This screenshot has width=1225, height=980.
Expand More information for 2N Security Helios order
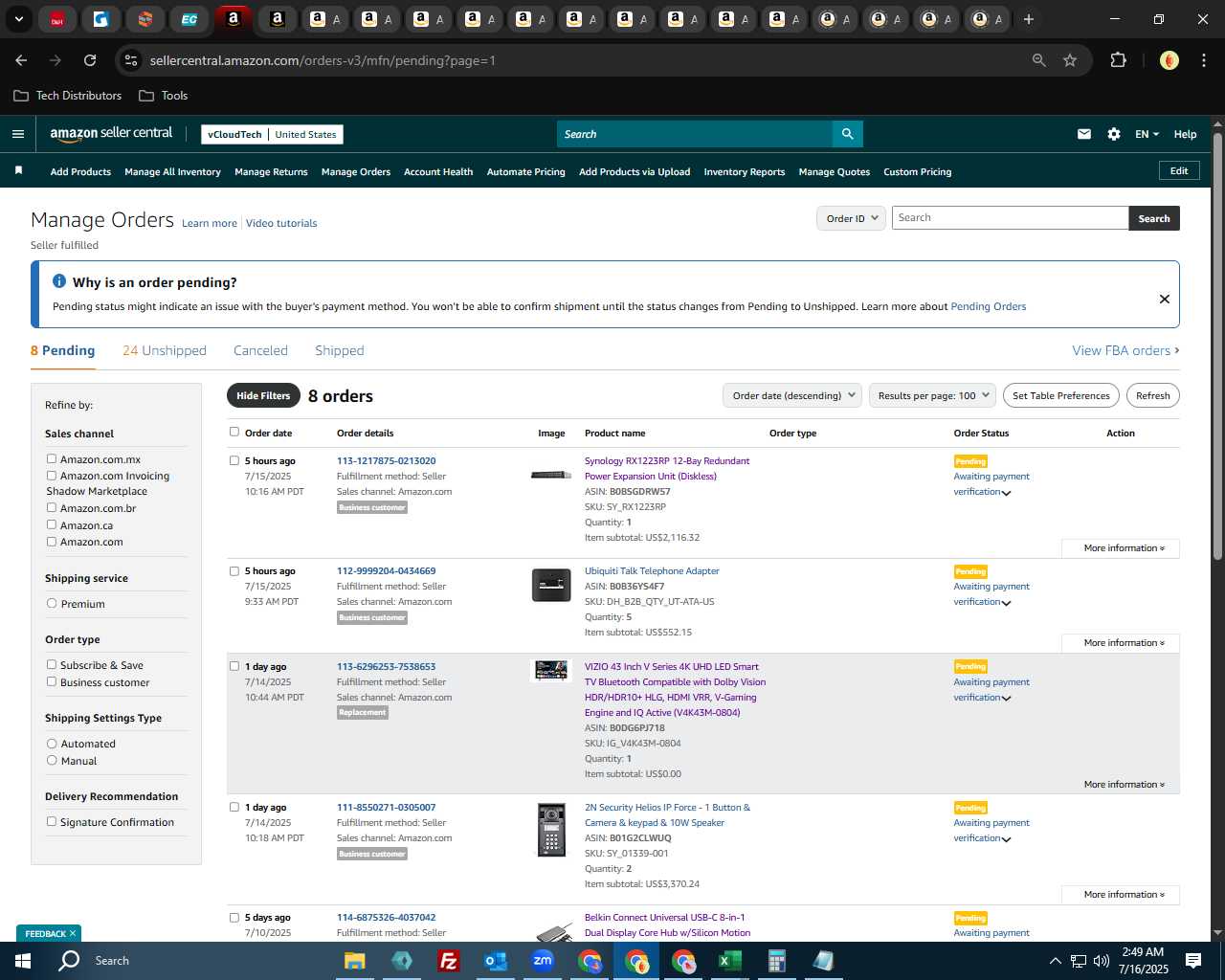[x=1124, y=895]
